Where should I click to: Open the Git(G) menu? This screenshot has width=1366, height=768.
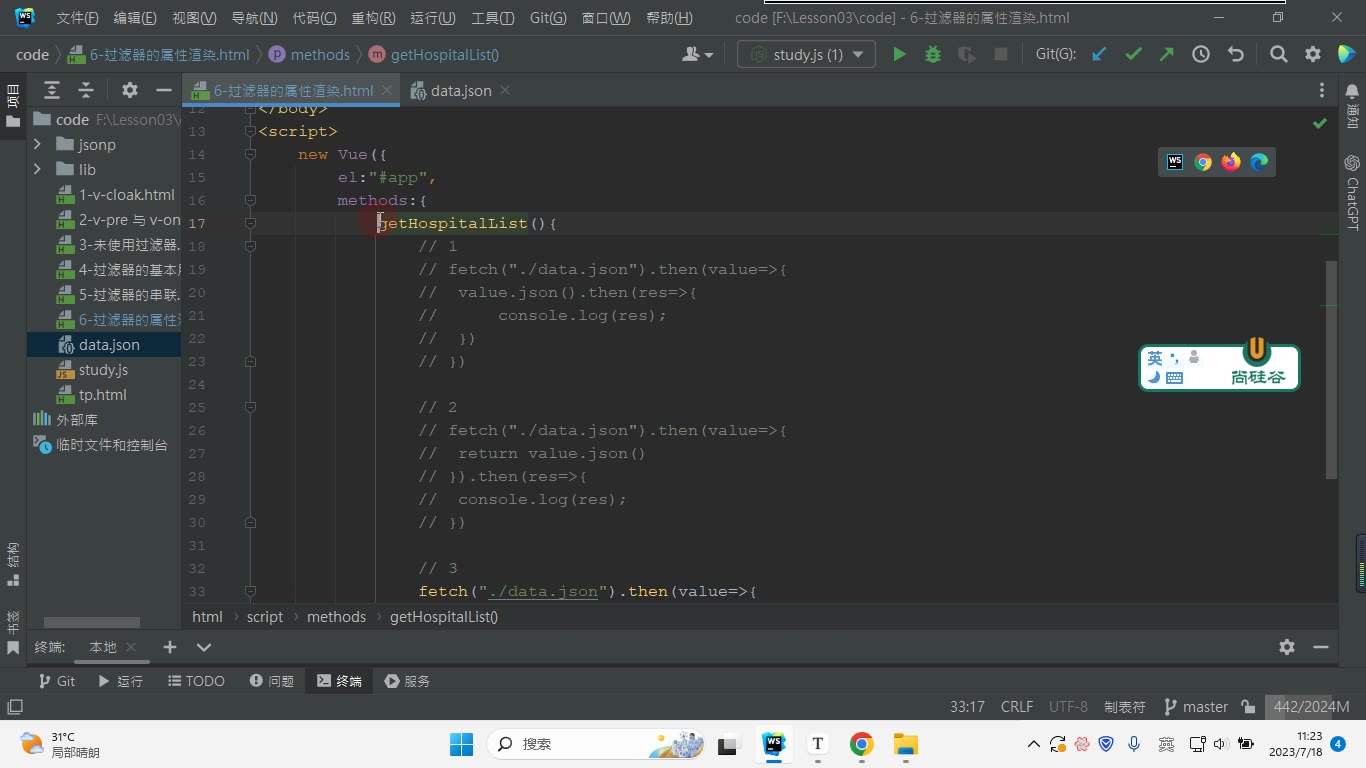point(547,18)
